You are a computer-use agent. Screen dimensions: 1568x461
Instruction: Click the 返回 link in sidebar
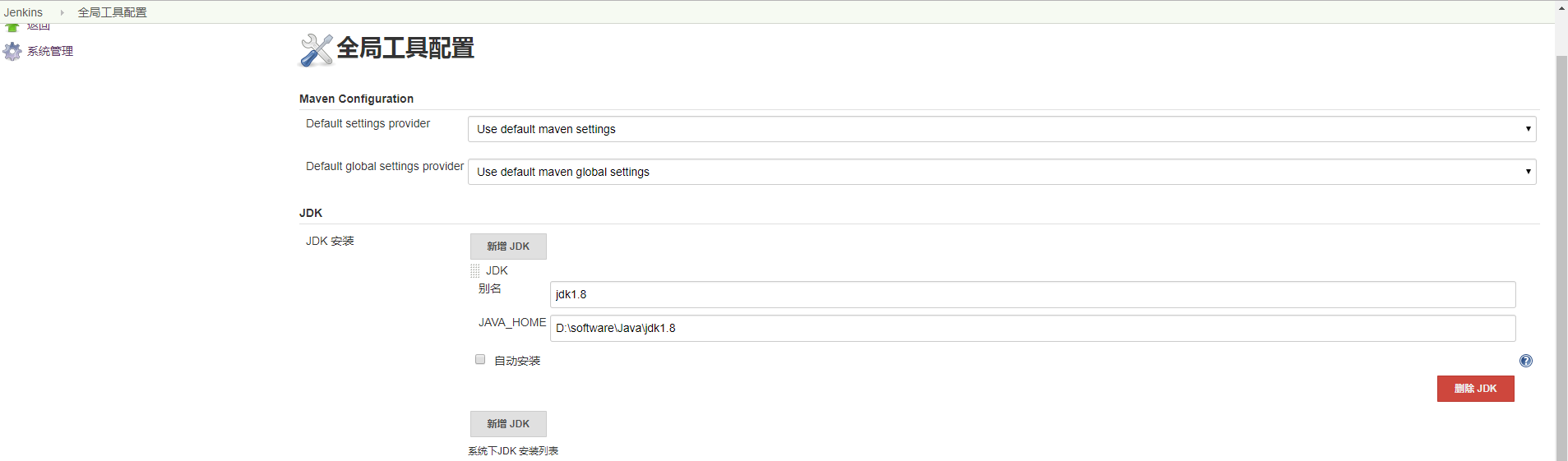(39, 28)
